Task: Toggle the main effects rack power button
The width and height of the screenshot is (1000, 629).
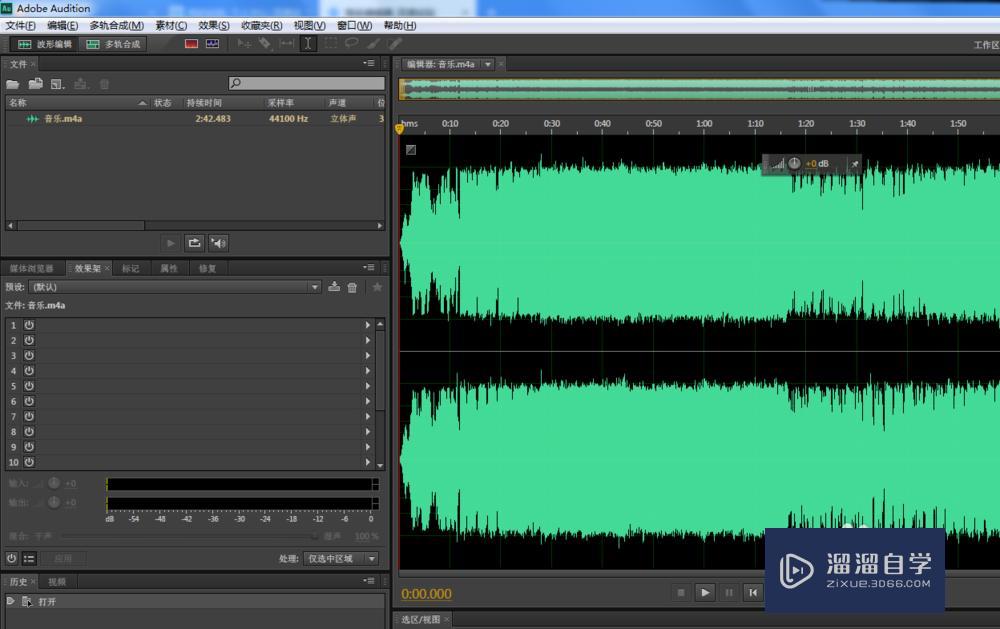Action: [x=11, y=559]
